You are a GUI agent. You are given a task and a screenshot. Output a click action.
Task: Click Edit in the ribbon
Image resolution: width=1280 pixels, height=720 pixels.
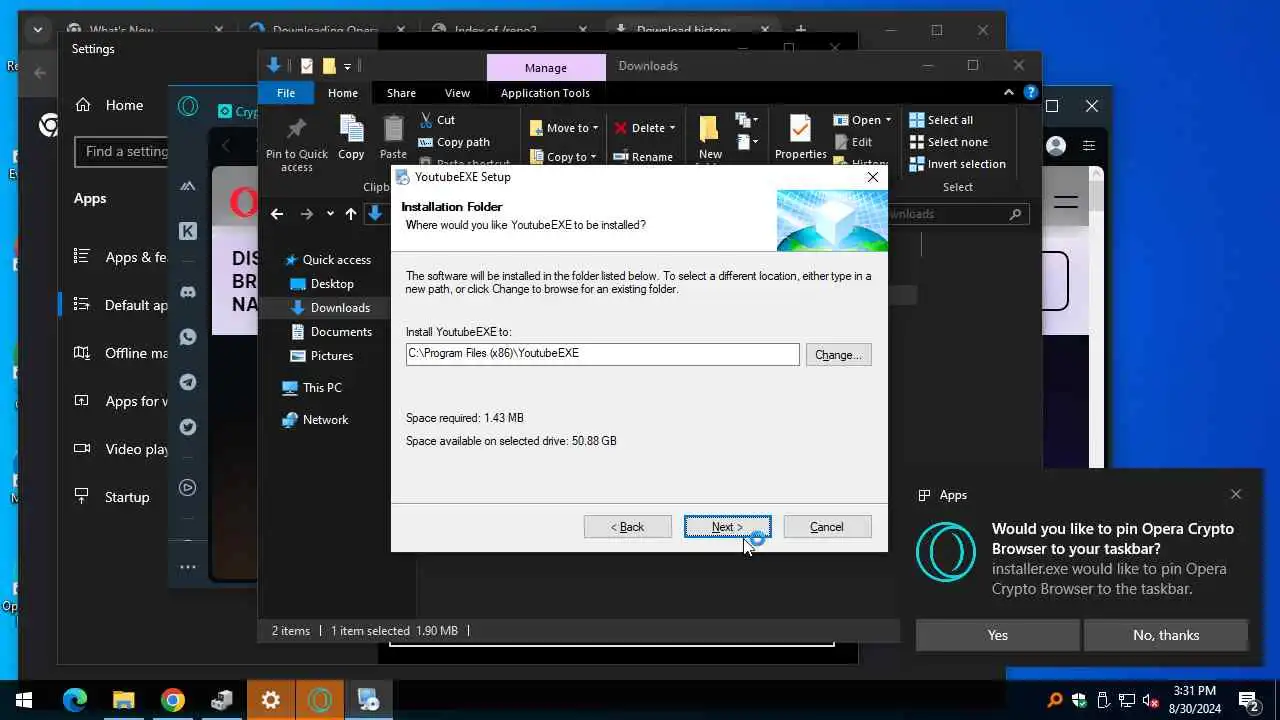[x=853, y=142]
